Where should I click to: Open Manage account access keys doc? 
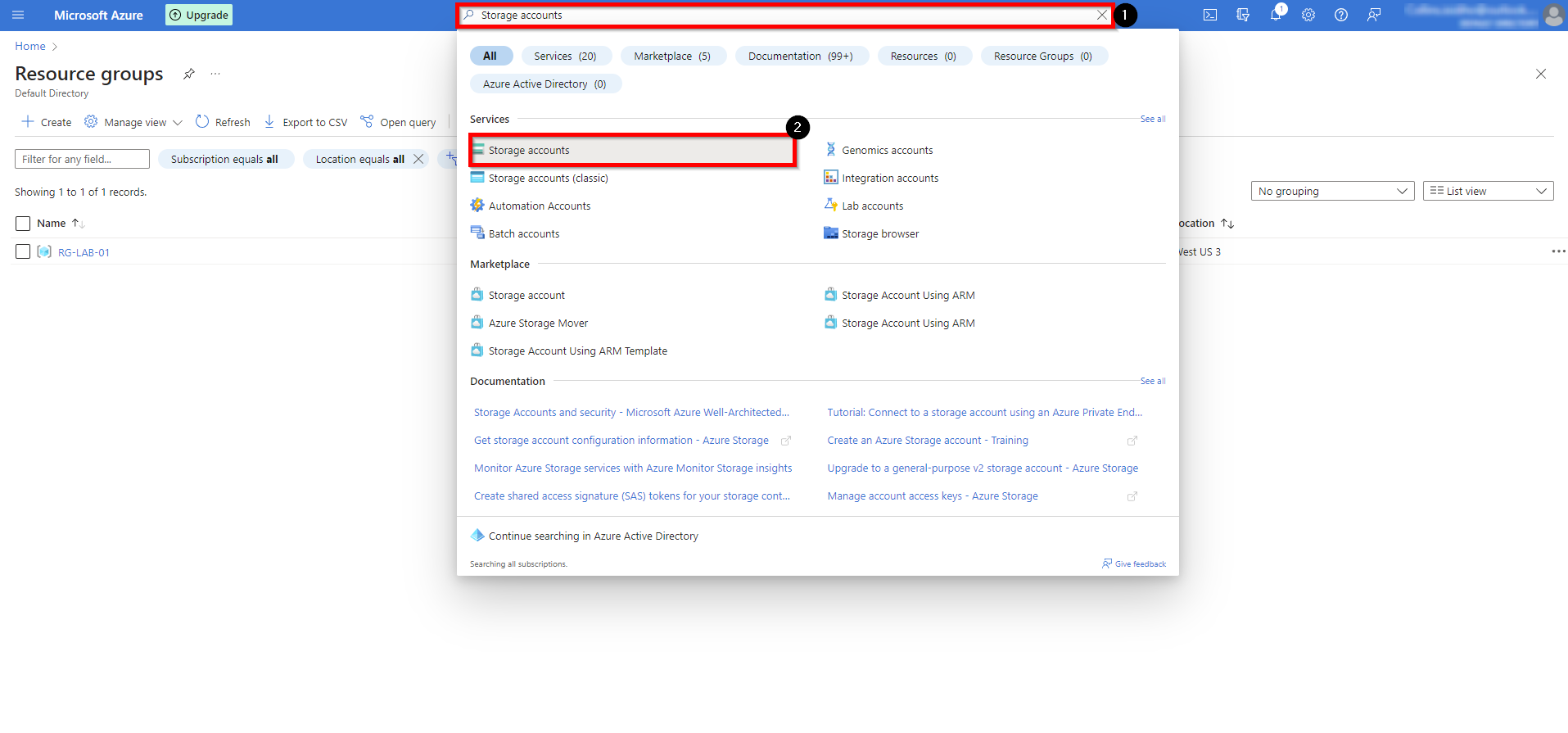pos(933,495)
